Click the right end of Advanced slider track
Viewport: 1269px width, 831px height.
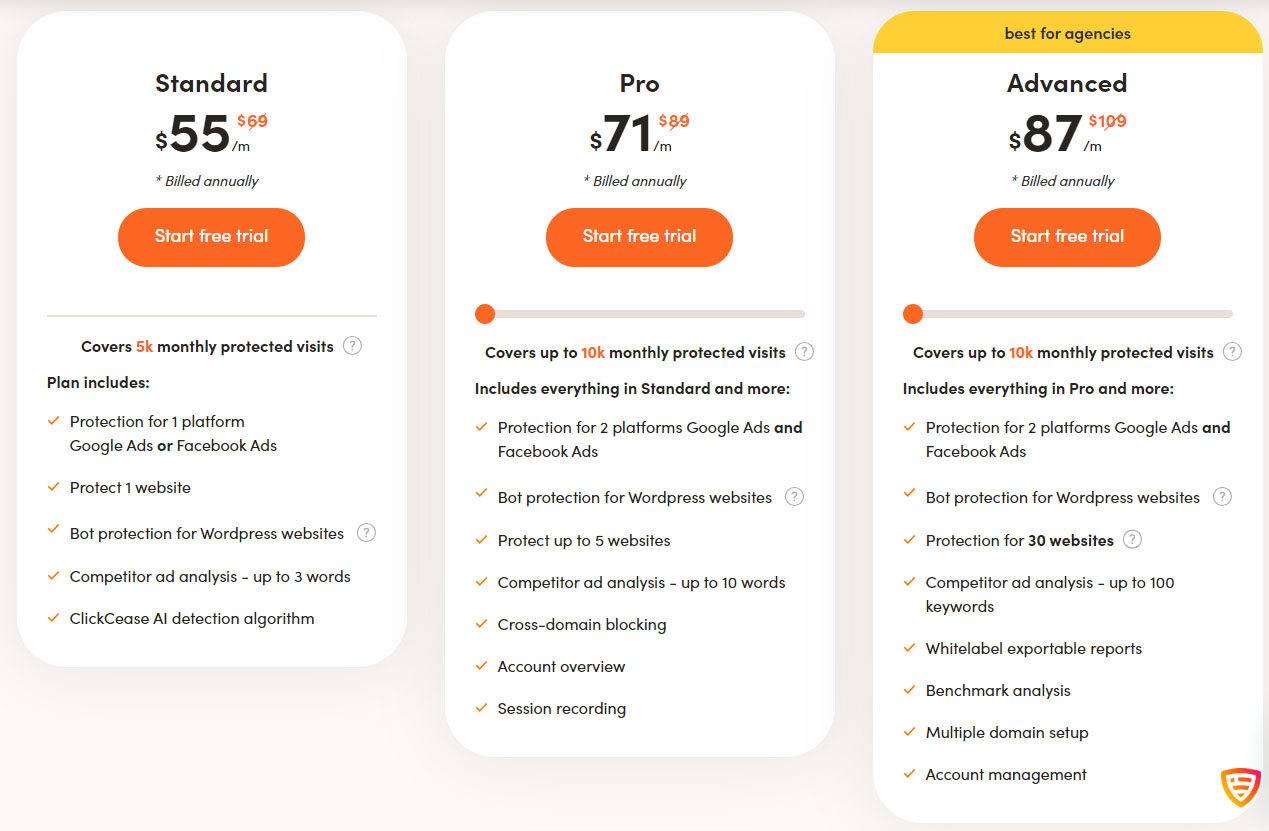tap(1228, 314)
